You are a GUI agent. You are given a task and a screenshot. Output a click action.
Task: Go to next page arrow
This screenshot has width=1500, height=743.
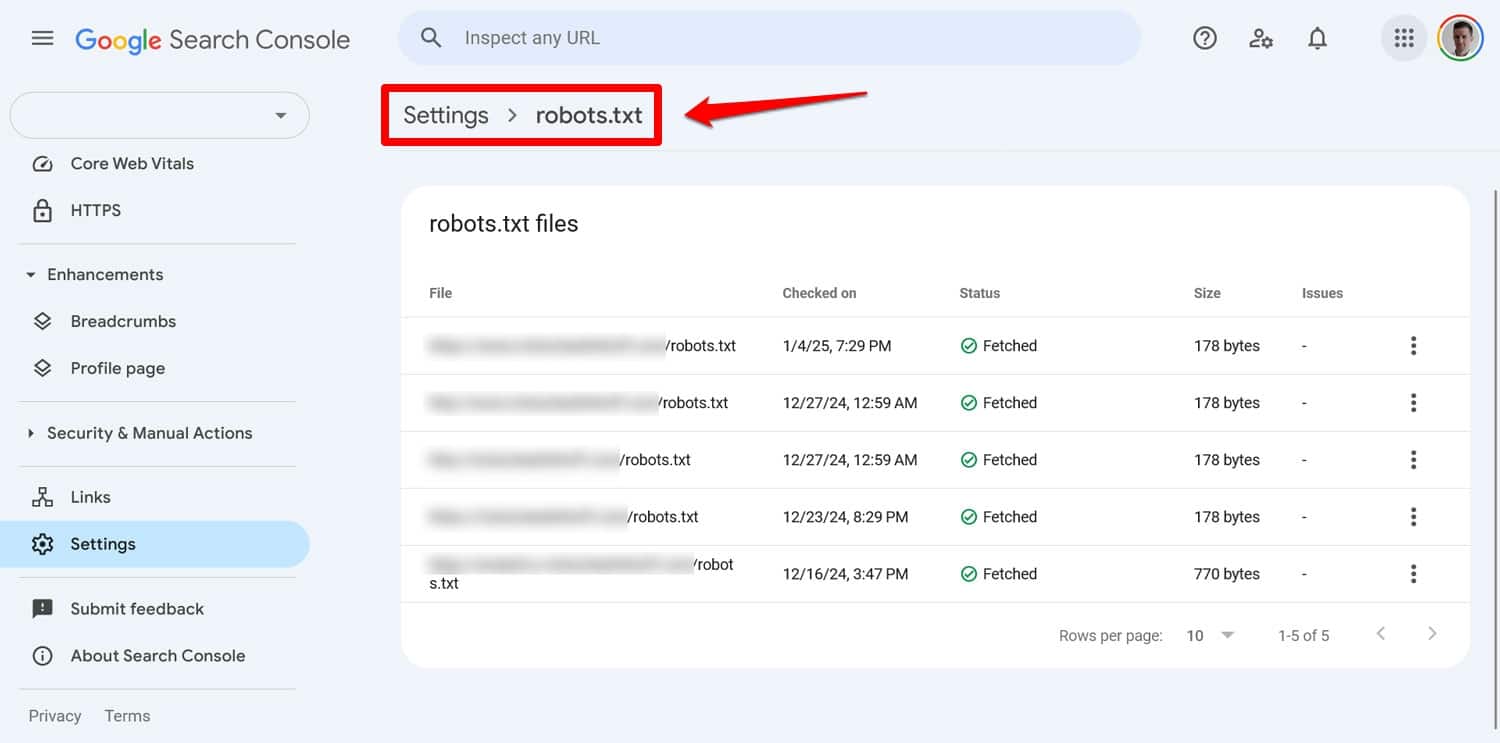point(1432,634)
